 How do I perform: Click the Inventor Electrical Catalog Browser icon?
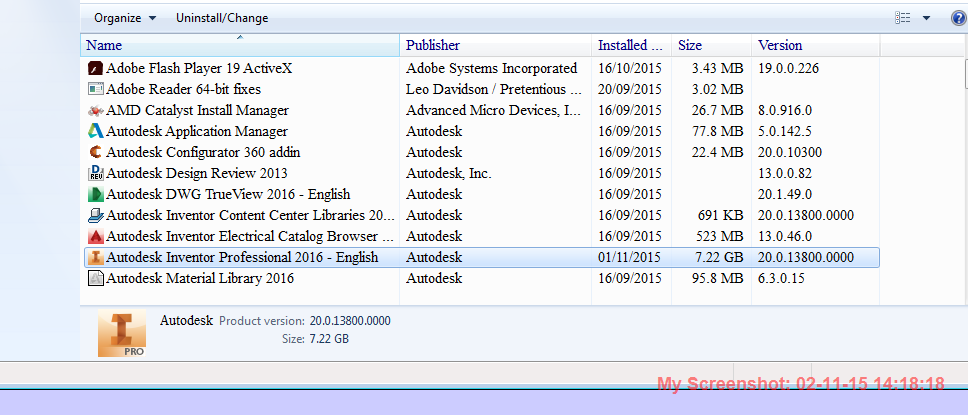(95, 237)
